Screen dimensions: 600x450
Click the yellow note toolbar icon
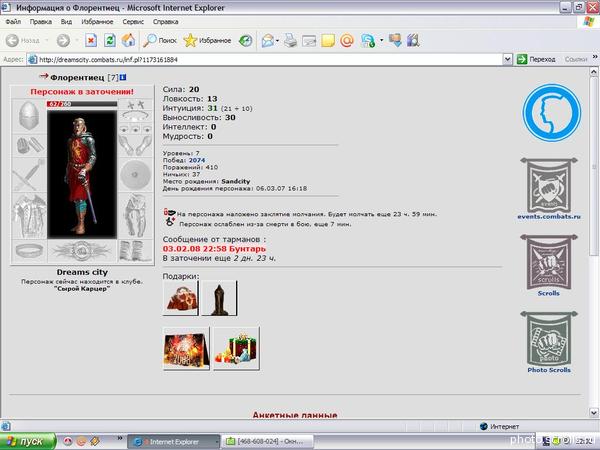tap(328, 41)
